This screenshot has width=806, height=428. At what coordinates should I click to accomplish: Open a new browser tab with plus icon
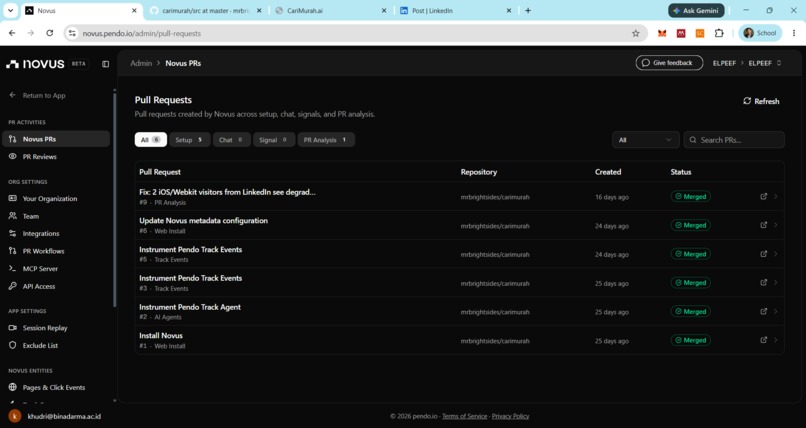coord(528,10)
